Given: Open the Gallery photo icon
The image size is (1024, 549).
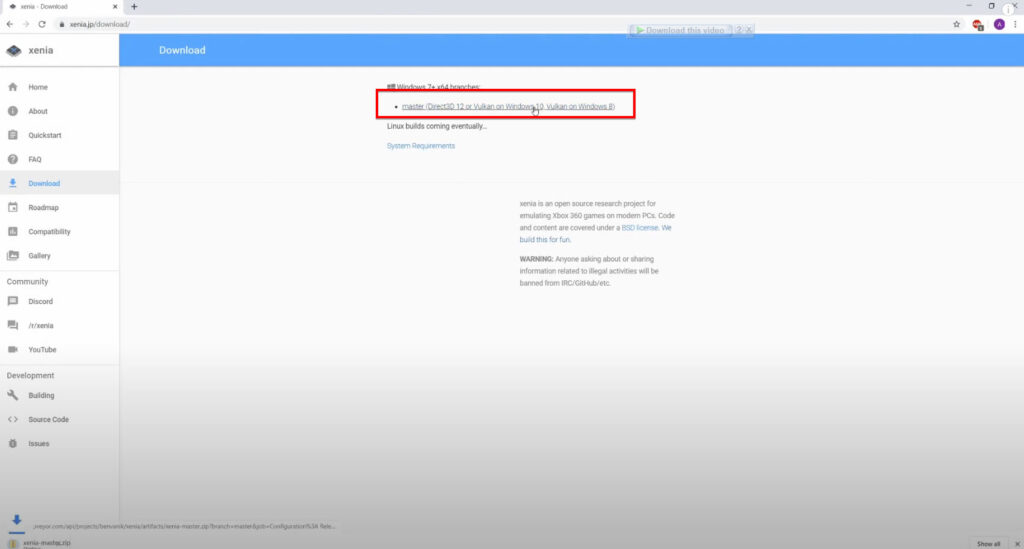Looking at the screenshot, I should [13, 255].
